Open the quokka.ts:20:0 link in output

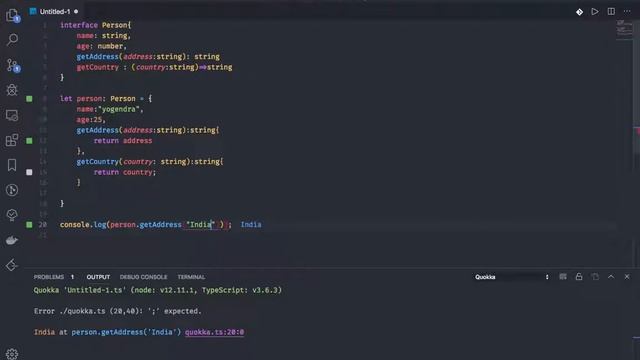click(x=214, y=332)
